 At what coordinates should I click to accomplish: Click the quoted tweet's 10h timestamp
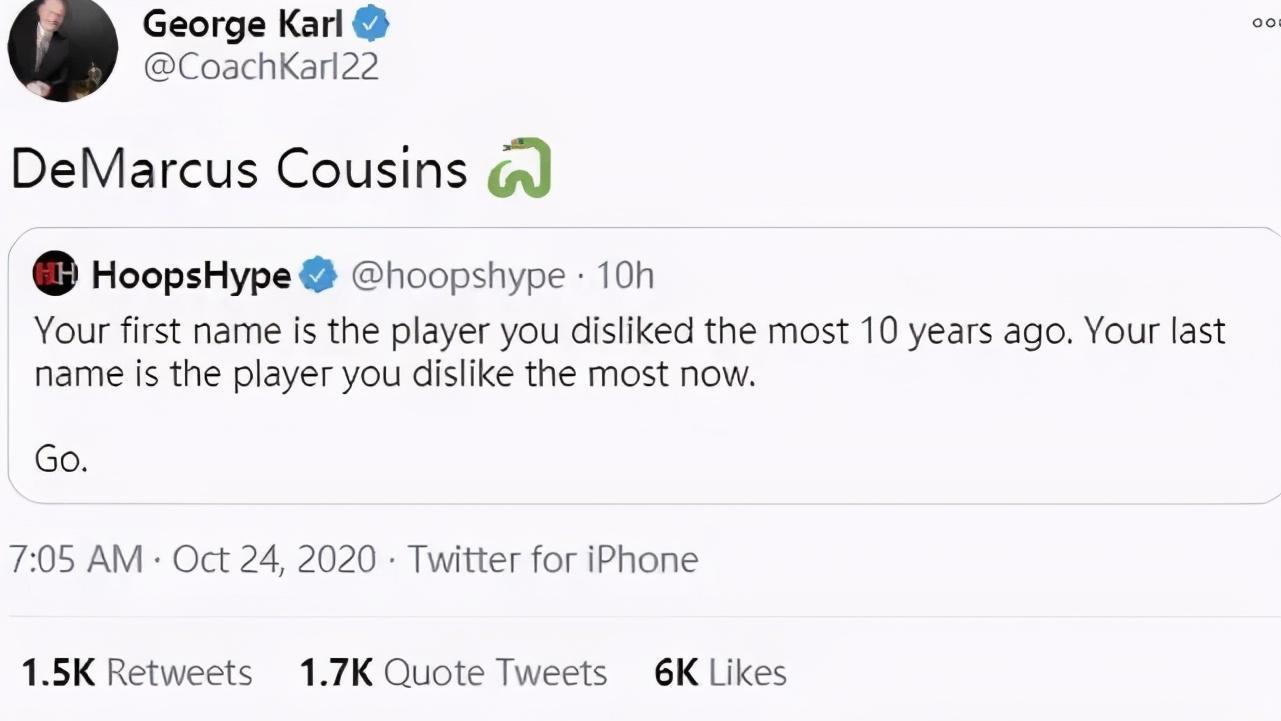(x=625, y=275)
